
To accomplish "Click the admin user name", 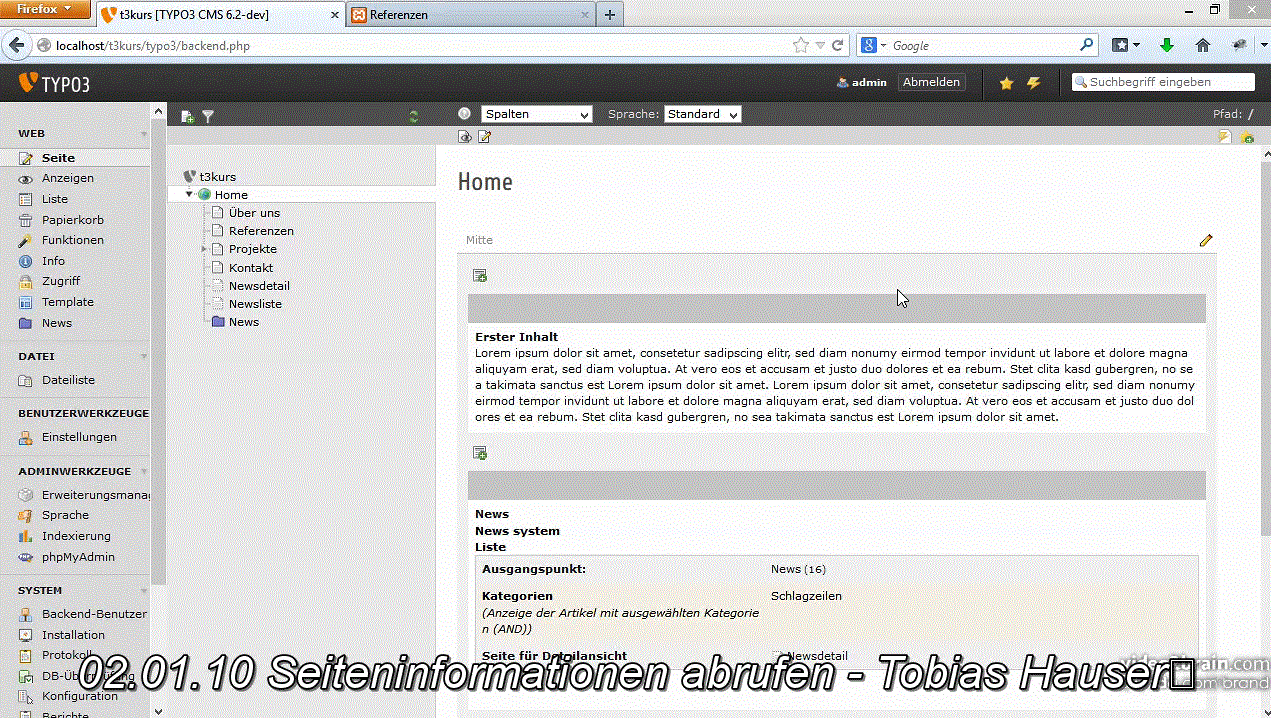I will pyautogui.click(x=869, y=83).
